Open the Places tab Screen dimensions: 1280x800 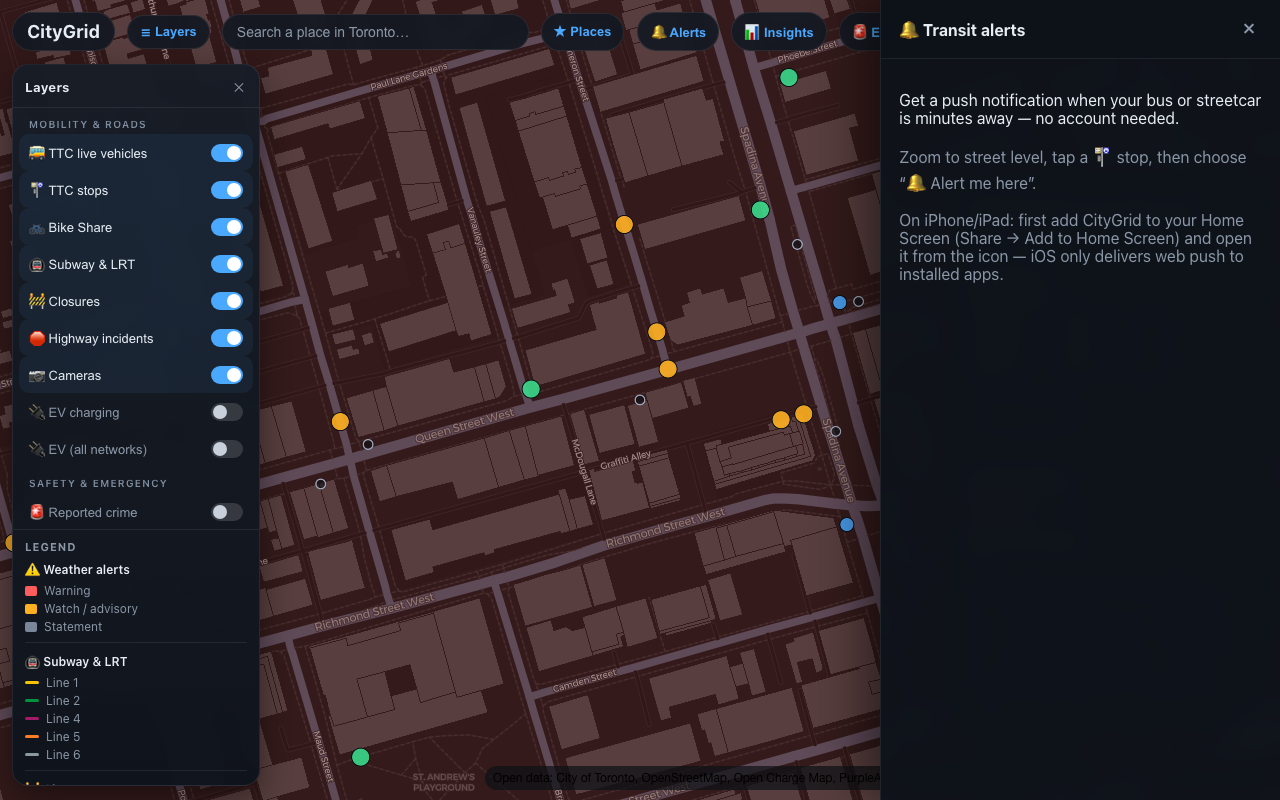pyautogui.click(x=582, y=32)
